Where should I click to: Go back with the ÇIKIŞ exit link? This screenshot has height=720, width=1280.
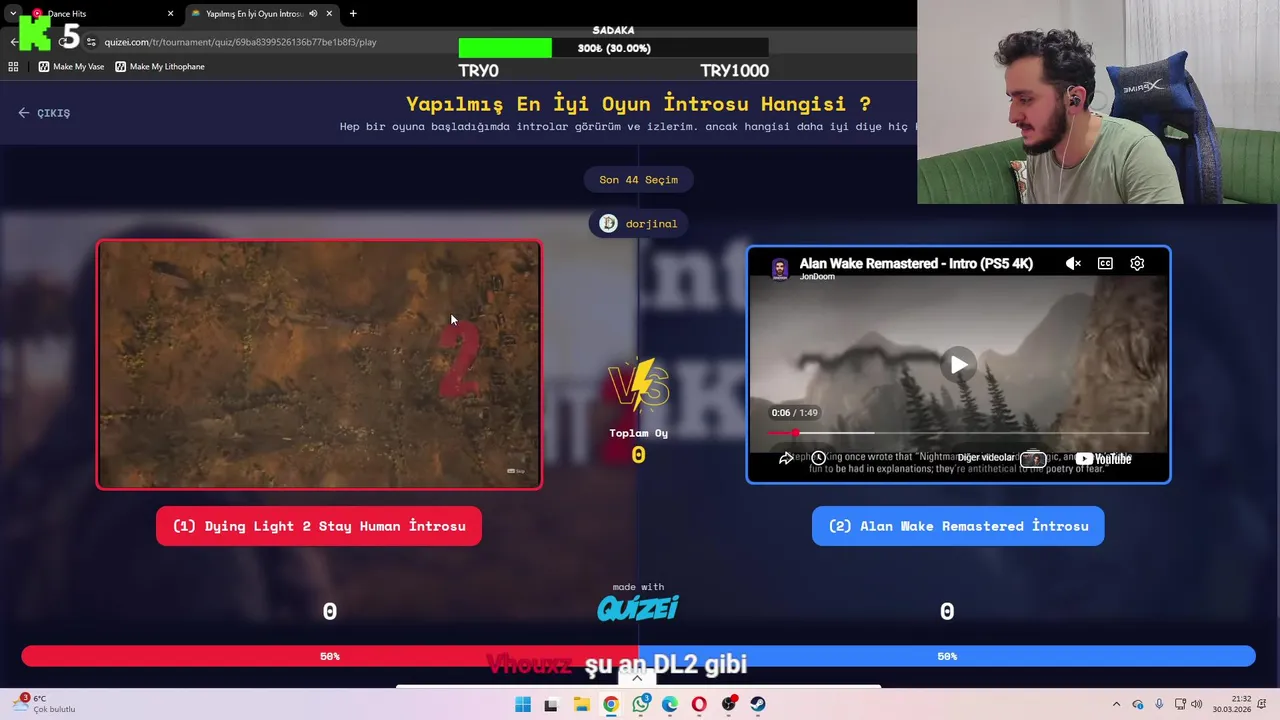pyautogui.click(x=44, y=113)
